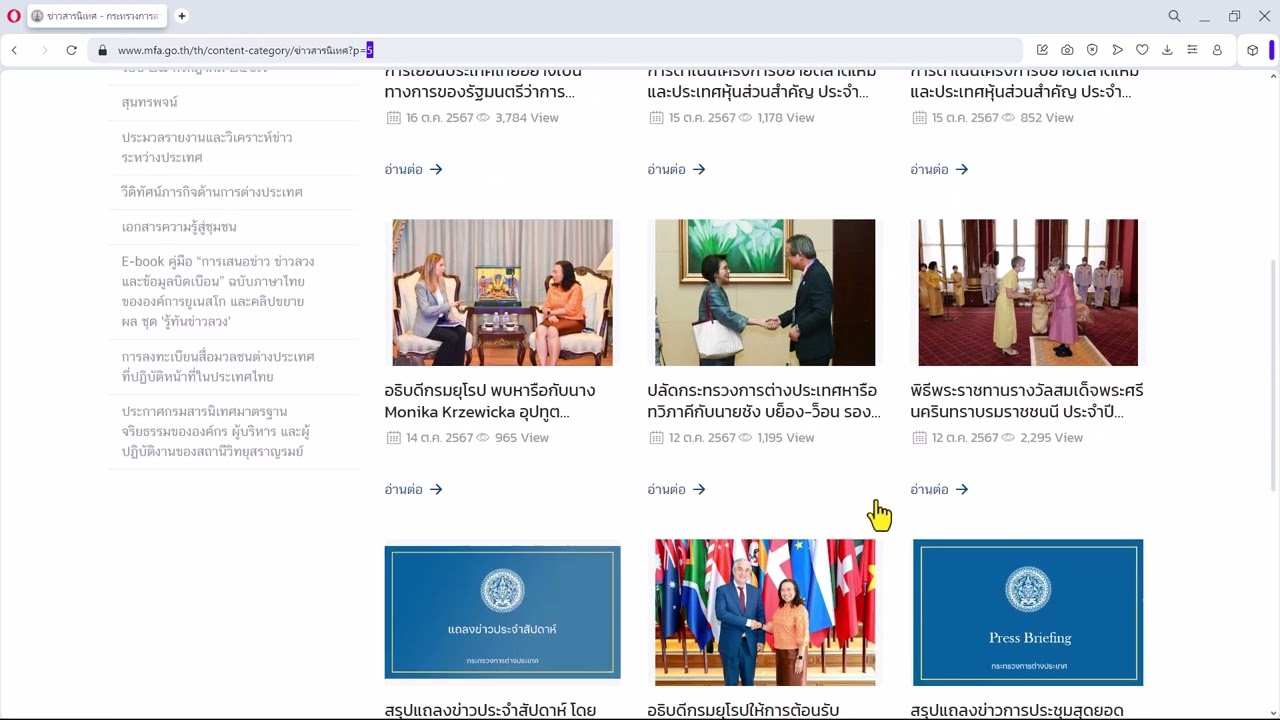Open thumbnail of royal award ceremony
The width and height of the screenshot is (1280, 720).
pyautogui.click(x=1028, y=292)
